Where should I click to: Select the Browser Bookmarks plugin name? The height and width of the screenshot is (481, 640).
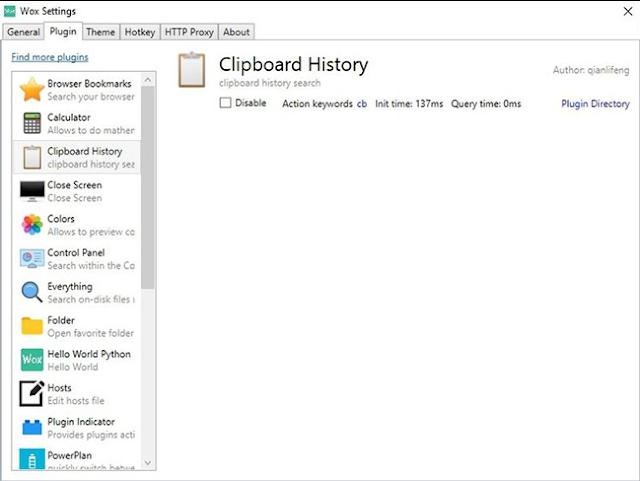tap(89, 83)
